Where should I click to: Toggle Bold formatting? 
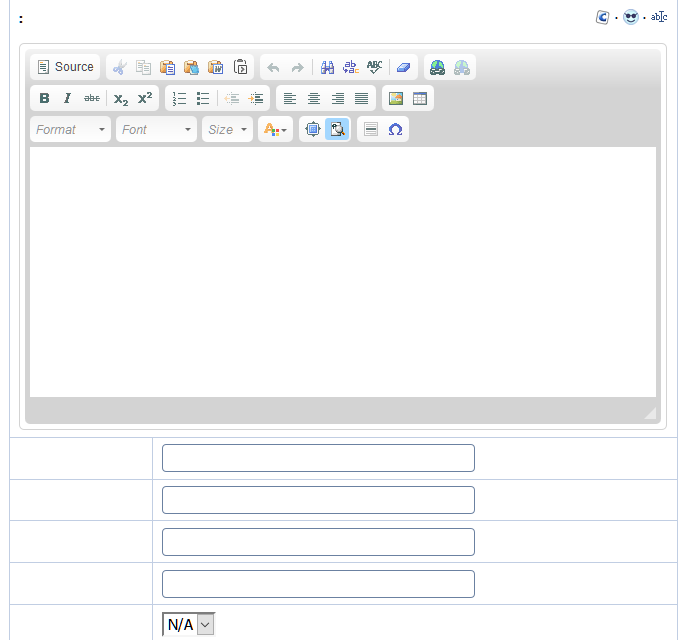pyautogui.click(x=44, y=98)
